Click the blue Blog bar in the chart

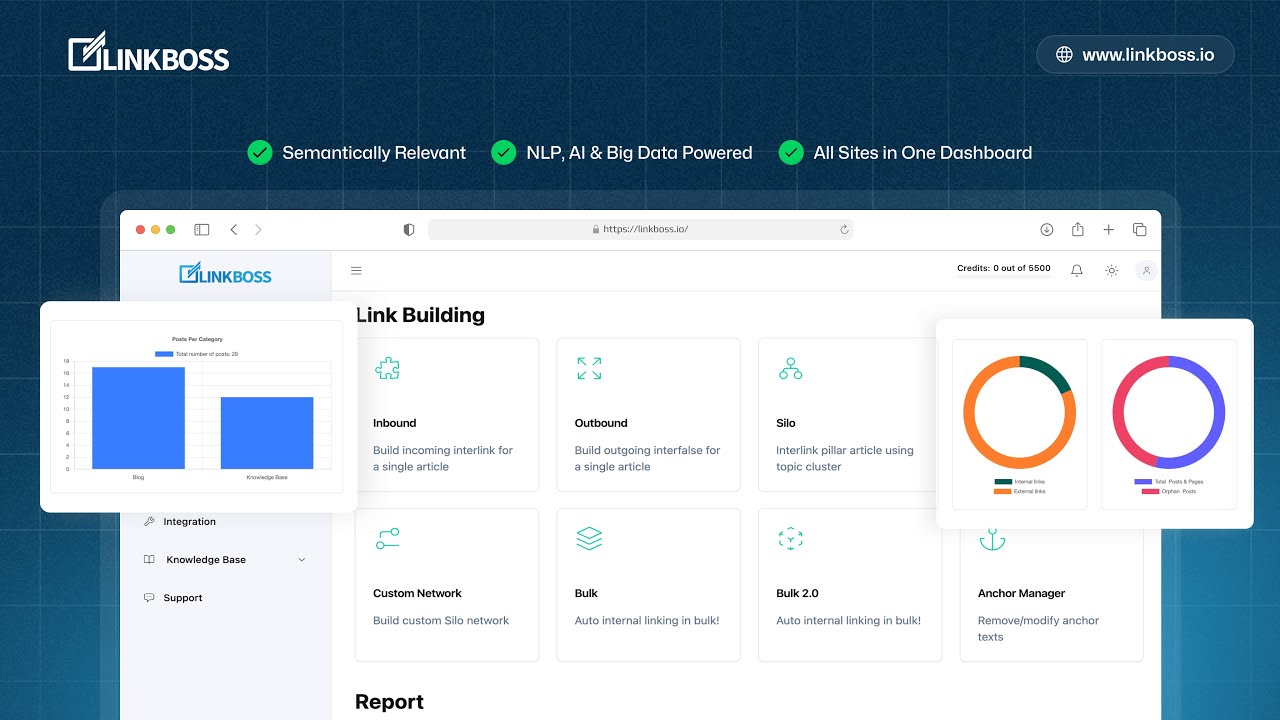click(138, 418)
